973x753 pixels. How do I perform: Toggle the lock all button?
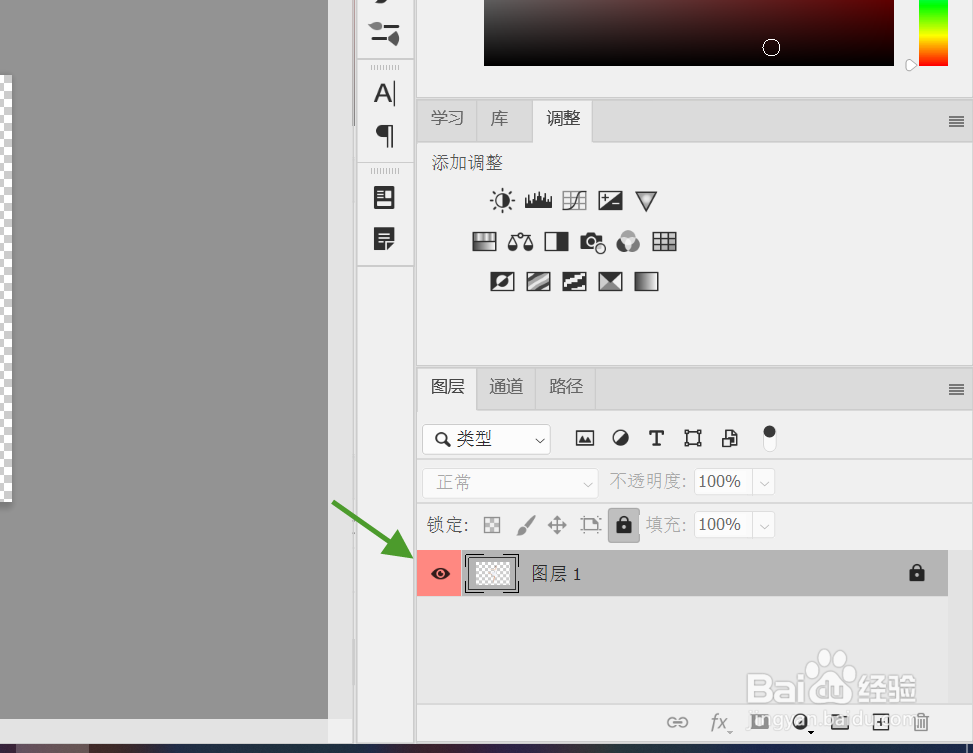[624, 525]
